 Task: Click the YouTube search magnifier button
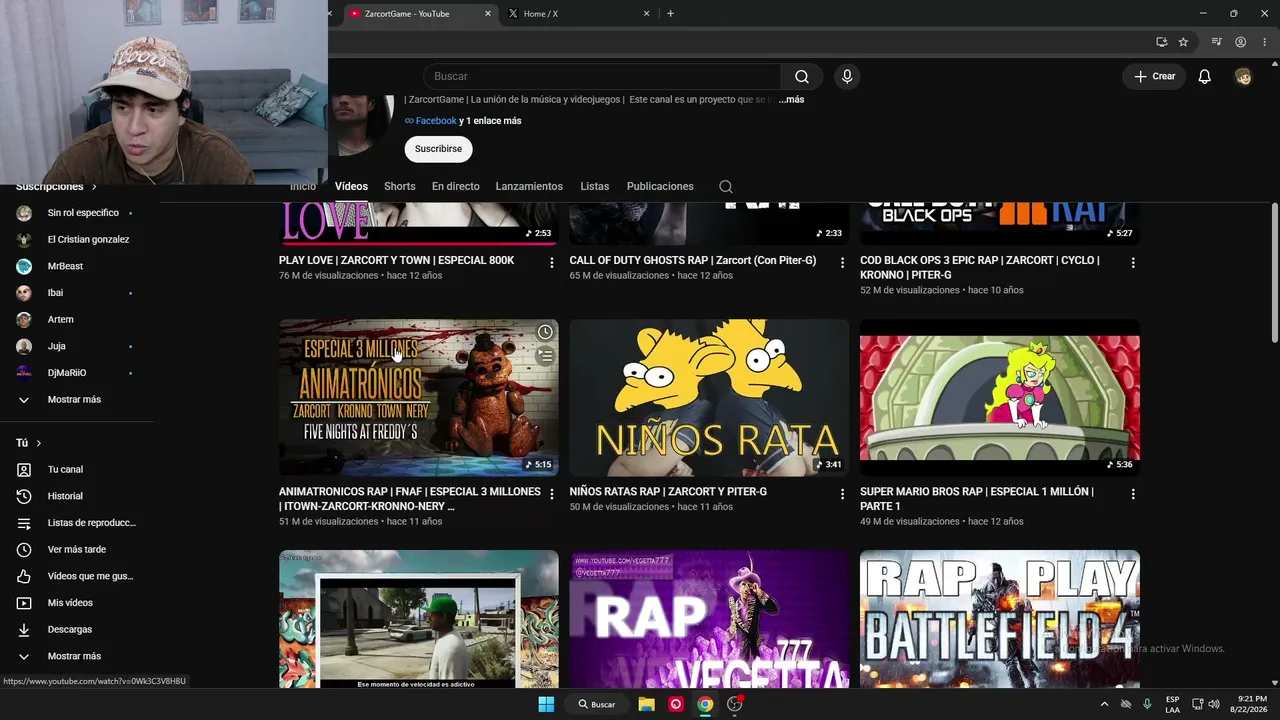(802, 77)
